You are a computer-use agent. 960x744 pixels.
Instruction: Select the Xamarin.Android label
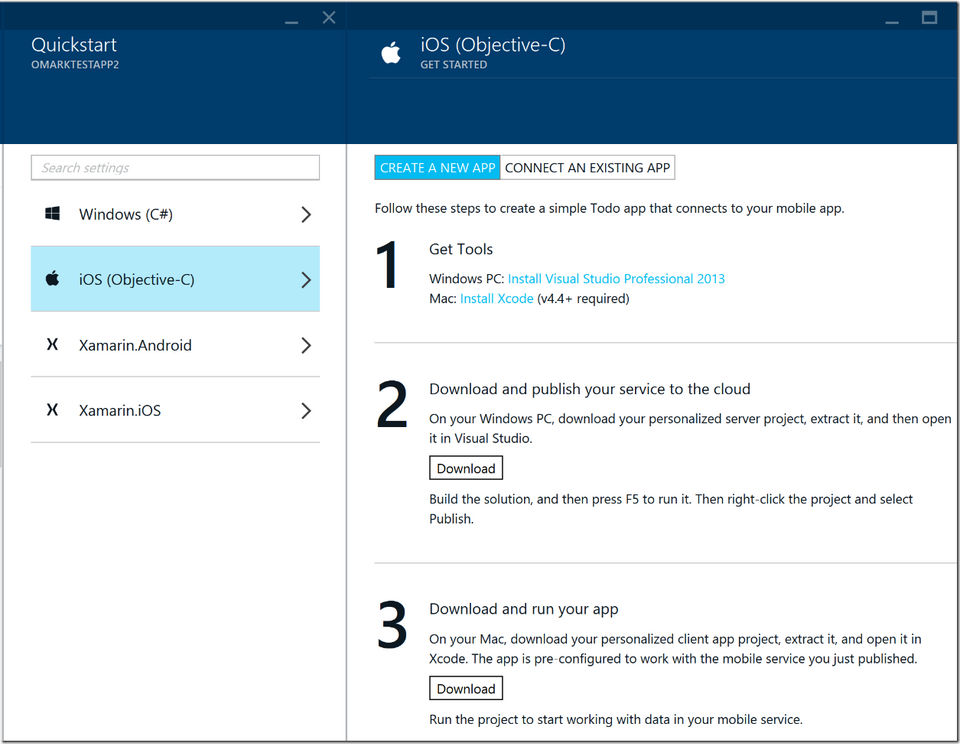(x=135, y=345)
